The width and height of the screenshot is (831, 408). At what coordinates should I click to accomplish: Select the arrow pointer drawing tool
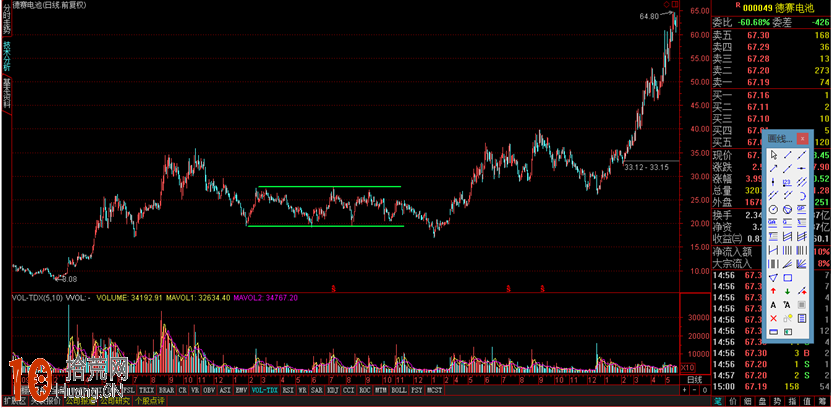pos(773,156)
